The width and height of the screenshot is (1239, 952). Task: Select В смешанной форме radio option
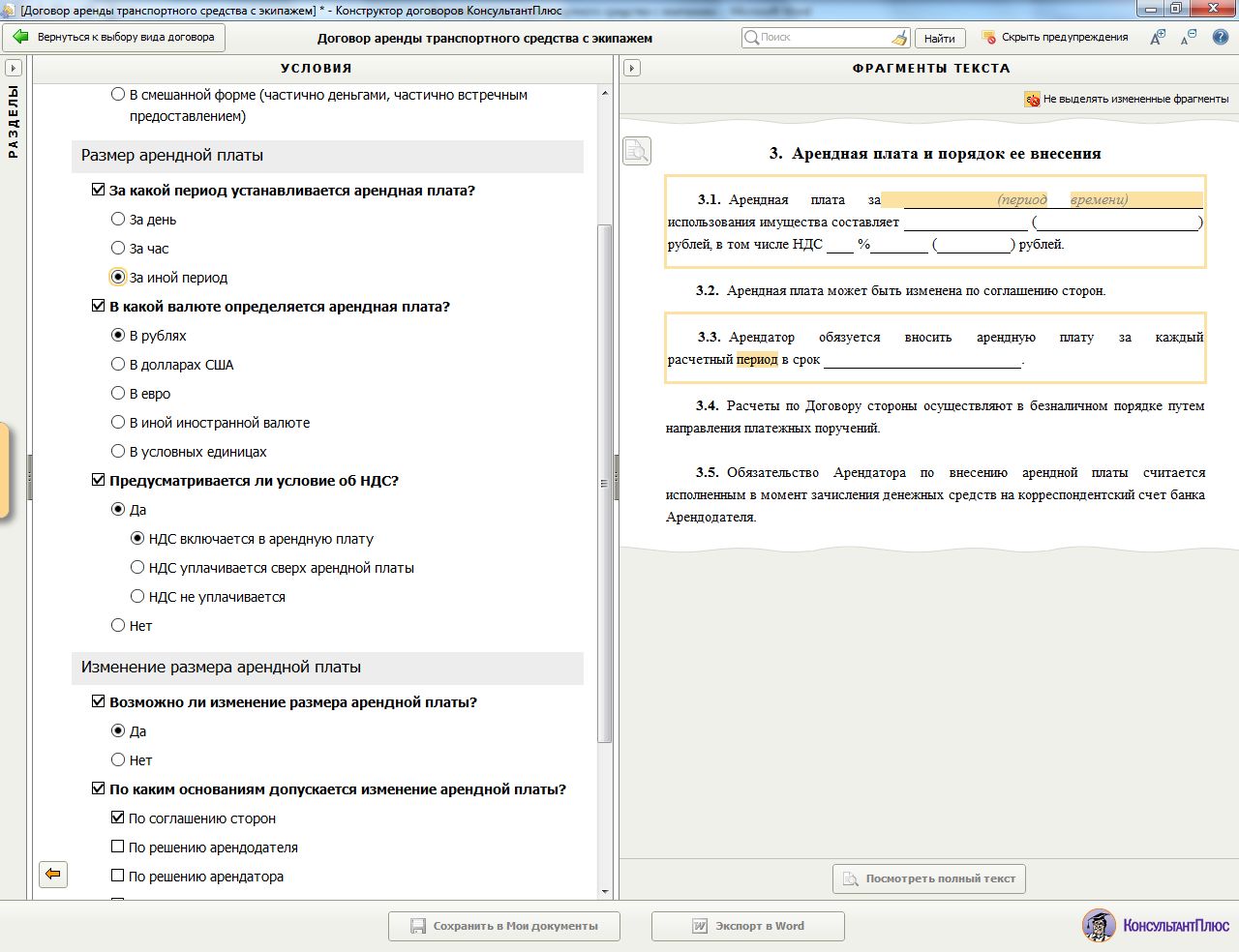(118, 94)
